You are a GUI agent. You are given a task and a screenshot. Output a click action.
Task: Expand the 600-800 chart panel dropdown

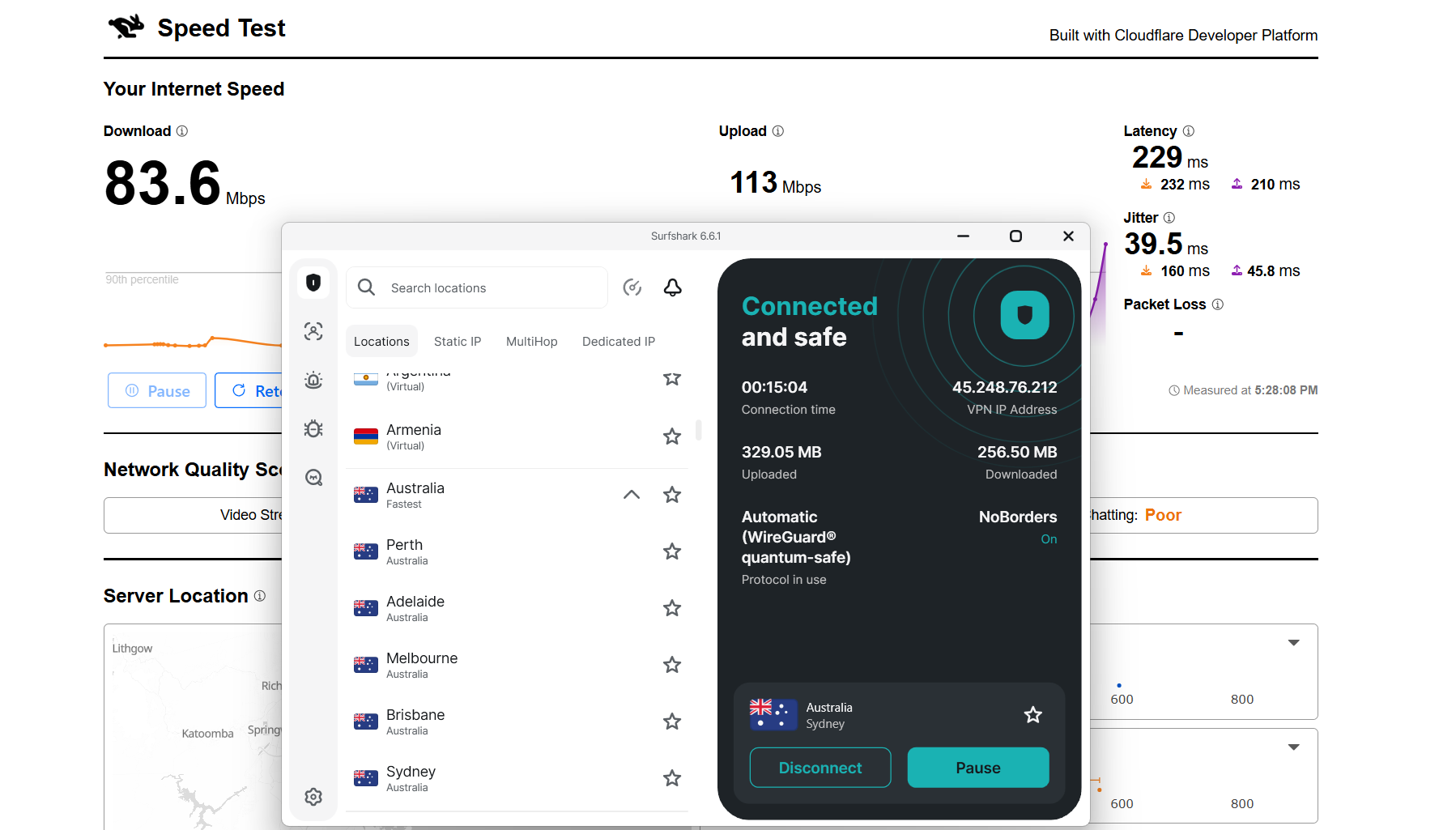tap(1293, 642)
